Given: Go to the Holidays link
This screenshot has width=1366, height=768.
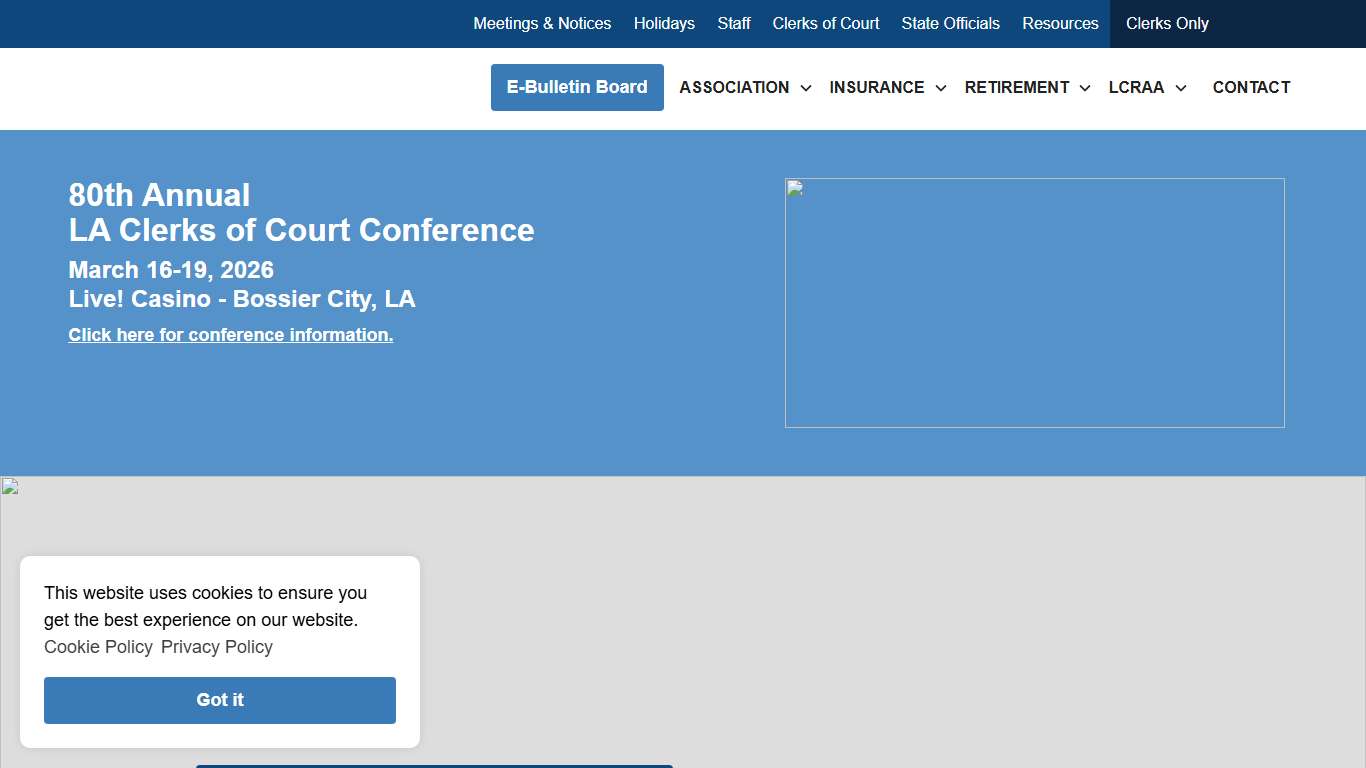Looking at the screenshot, I should pos(664,23).
